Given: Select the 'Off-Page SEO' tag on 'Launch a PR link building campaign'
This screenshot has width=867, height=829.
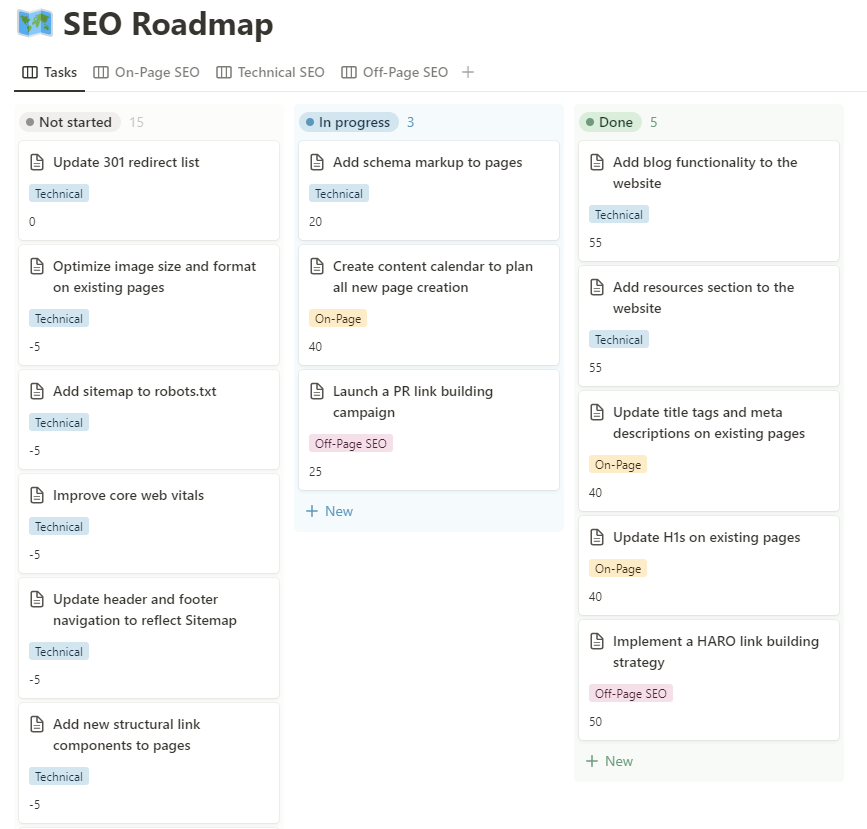Looking at the screenshot, I should point(351,443).
